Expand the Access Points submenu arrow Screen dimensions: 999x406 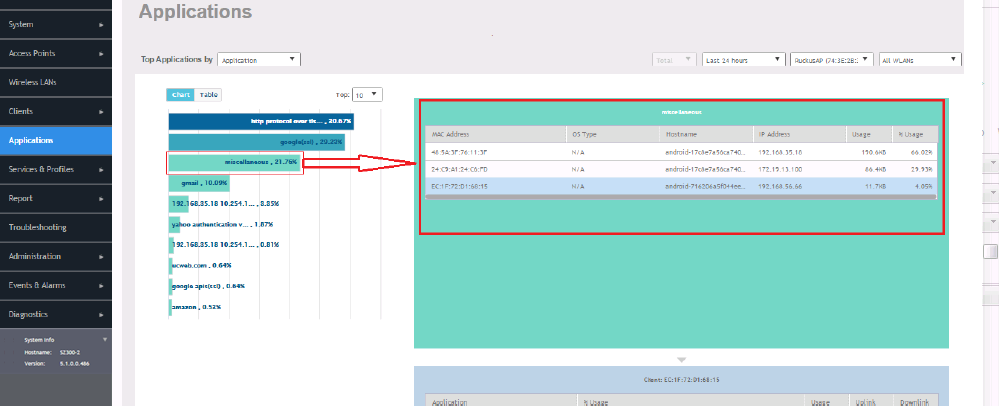tap(102, 52)
